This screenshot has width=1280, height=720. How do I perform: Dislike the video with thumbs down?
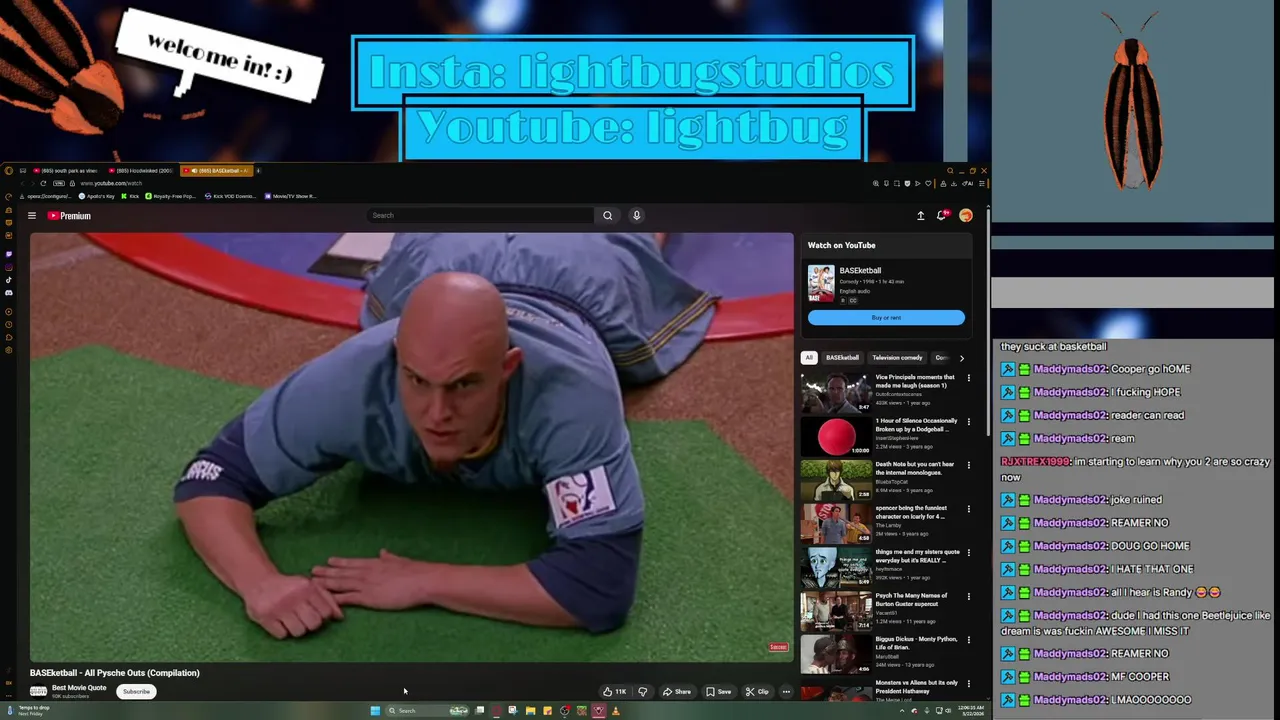(x=643, y=691)
